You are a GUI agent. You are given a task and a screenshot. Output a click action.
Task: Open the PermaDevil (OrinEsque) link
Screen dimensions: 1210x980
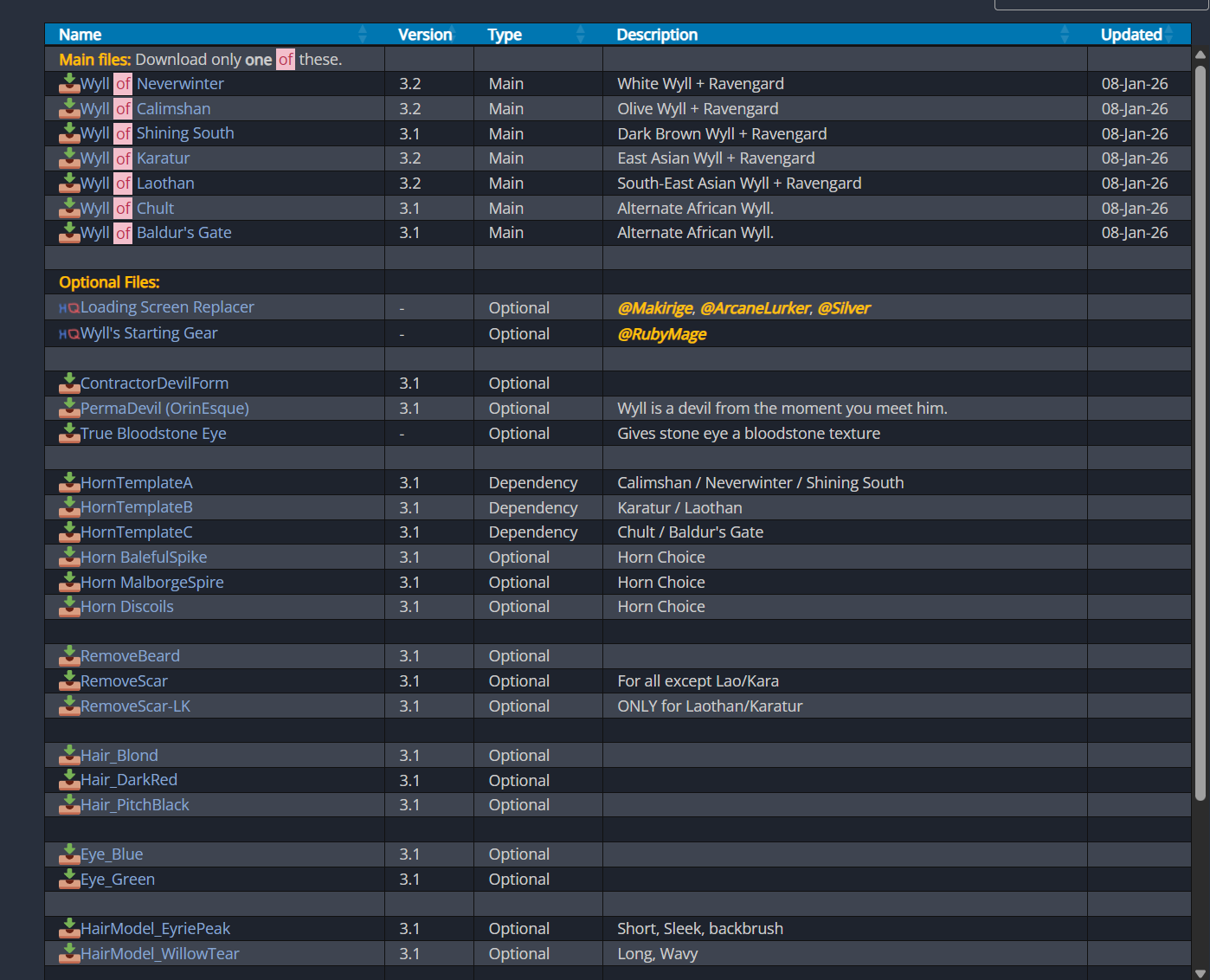coord(164,409)
